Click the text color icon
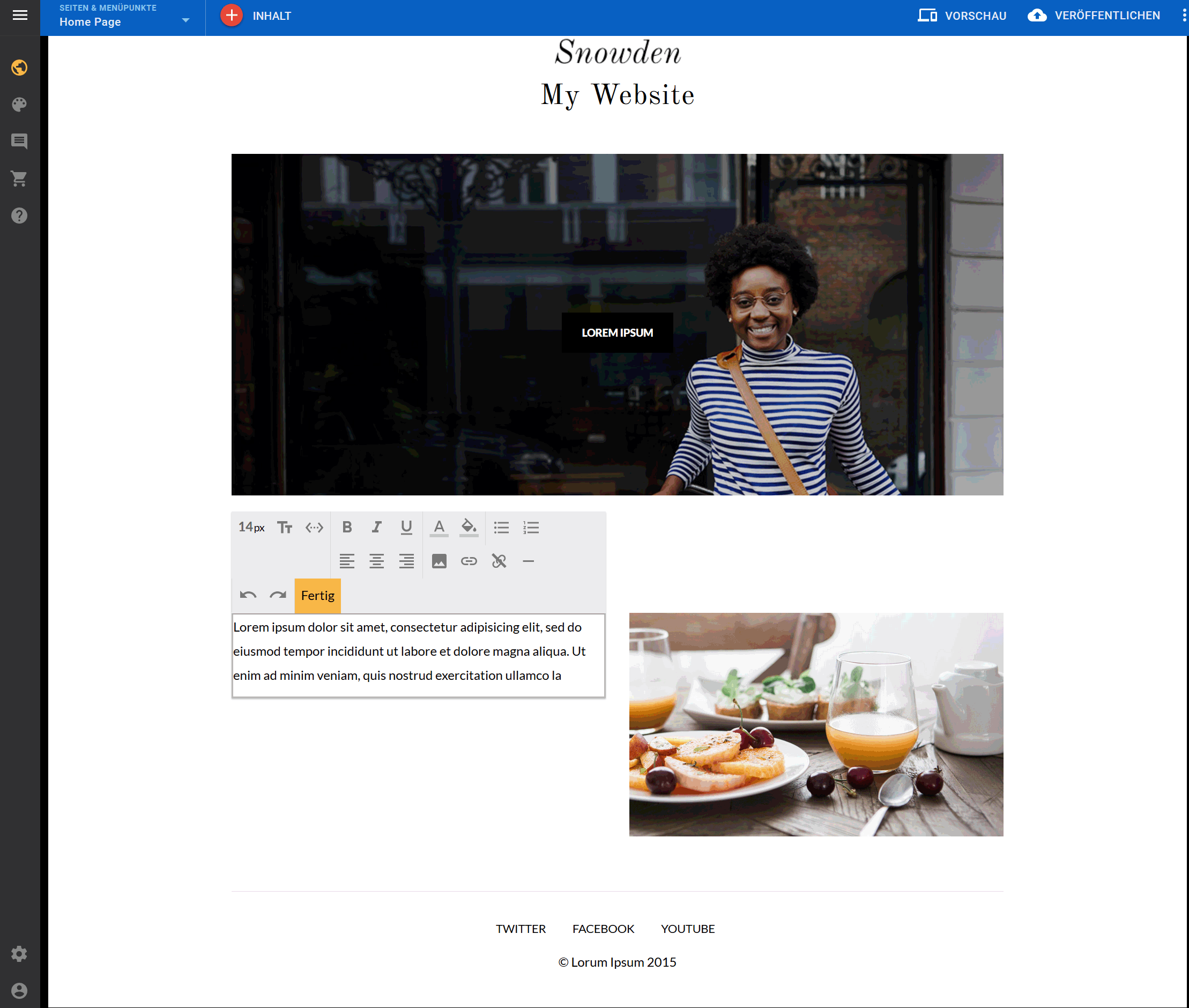Image resolution: width=1189 pixels, height=1008 pixels. pos(439,527)
